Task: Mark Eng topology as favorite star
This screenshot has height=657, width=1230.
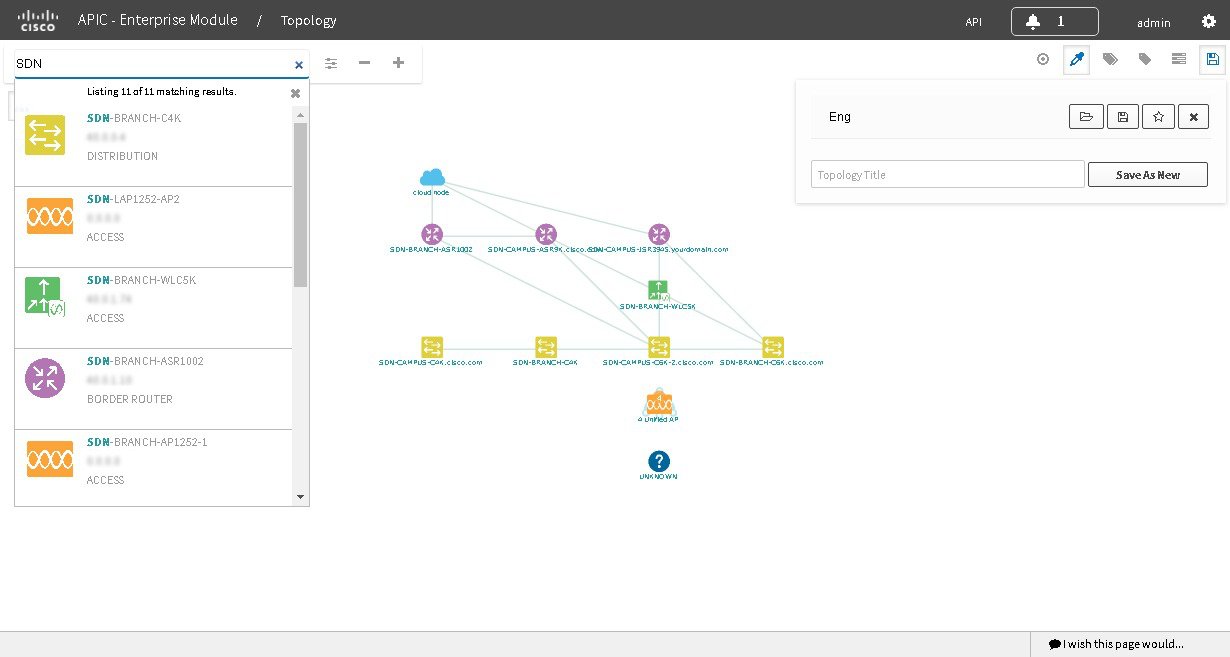Action: (1158, 117)
